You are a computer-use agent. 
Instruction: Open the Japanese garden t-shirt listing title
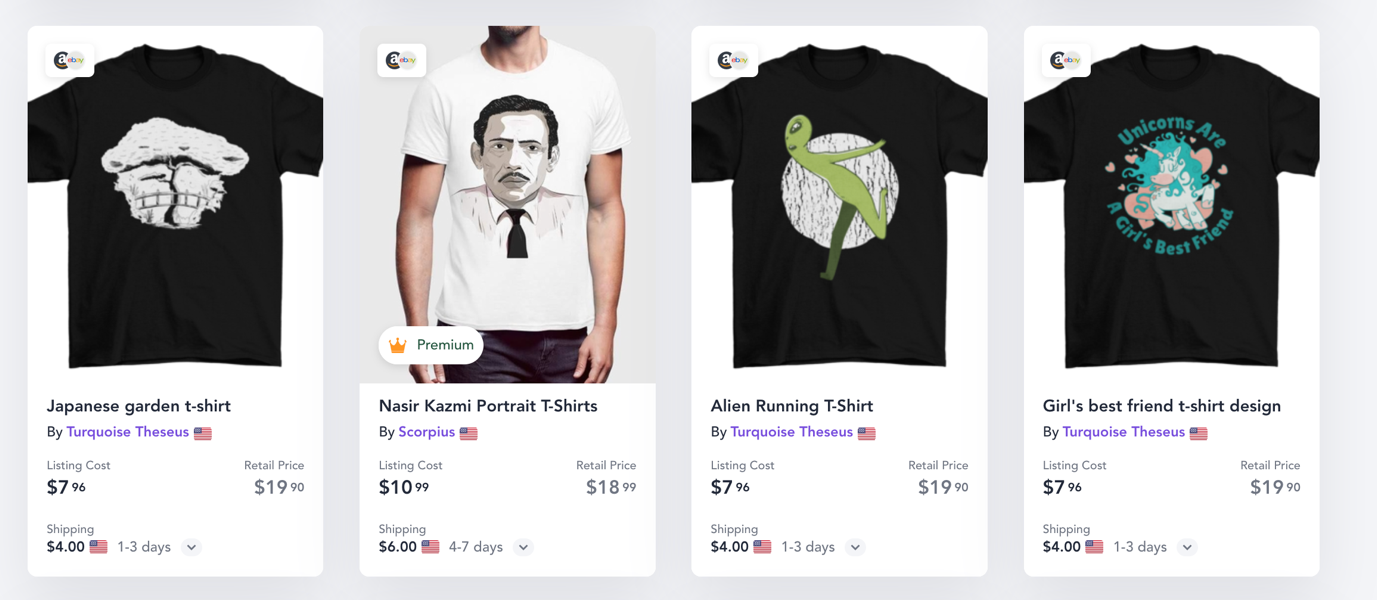(139, 406)
